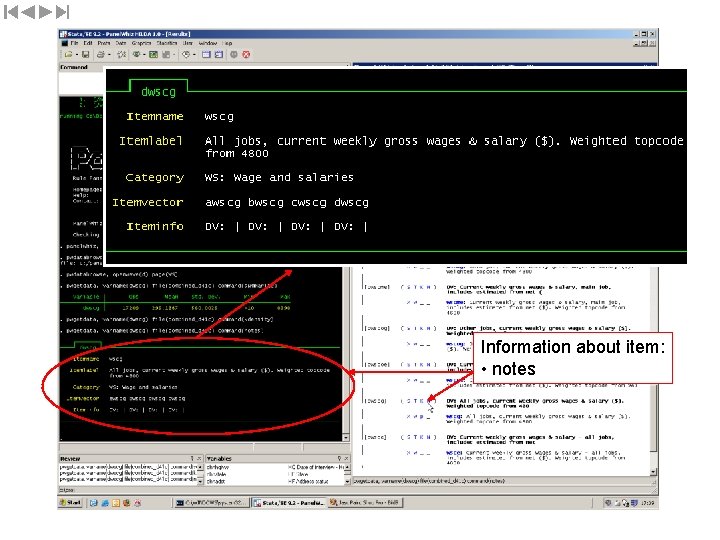Pin the Variables panel
Image resolution: width=720 pixels, height=540 pixels.
(x=339, y=458)
